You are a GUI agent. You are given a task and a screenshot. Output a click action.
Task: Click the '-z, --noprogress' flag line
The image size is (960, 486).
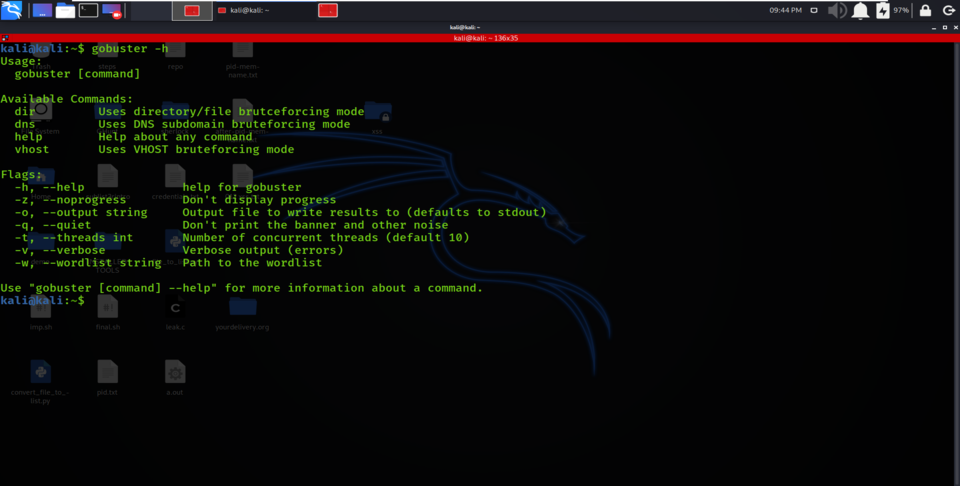(x=175, y=200)
